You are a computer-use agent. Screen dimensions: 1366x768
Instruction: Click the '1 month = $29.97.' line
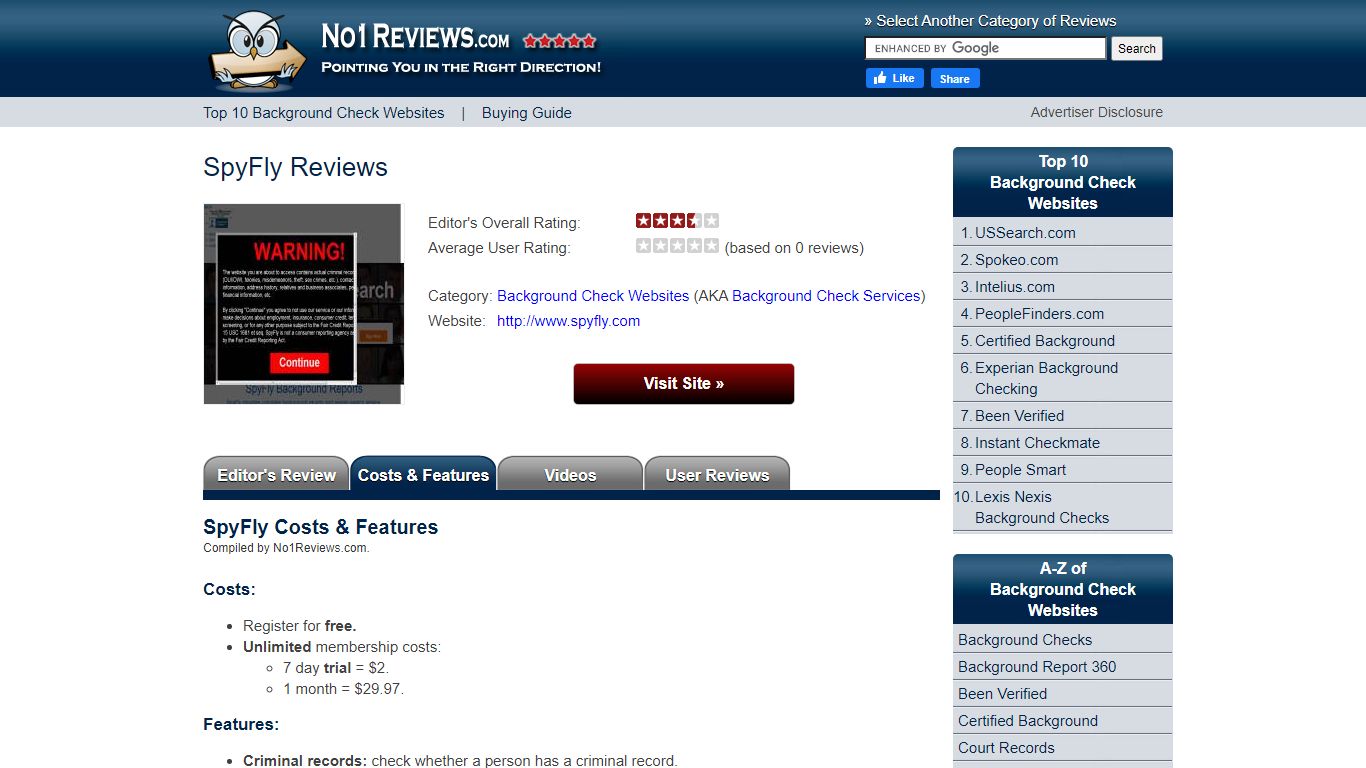(343, 689)
